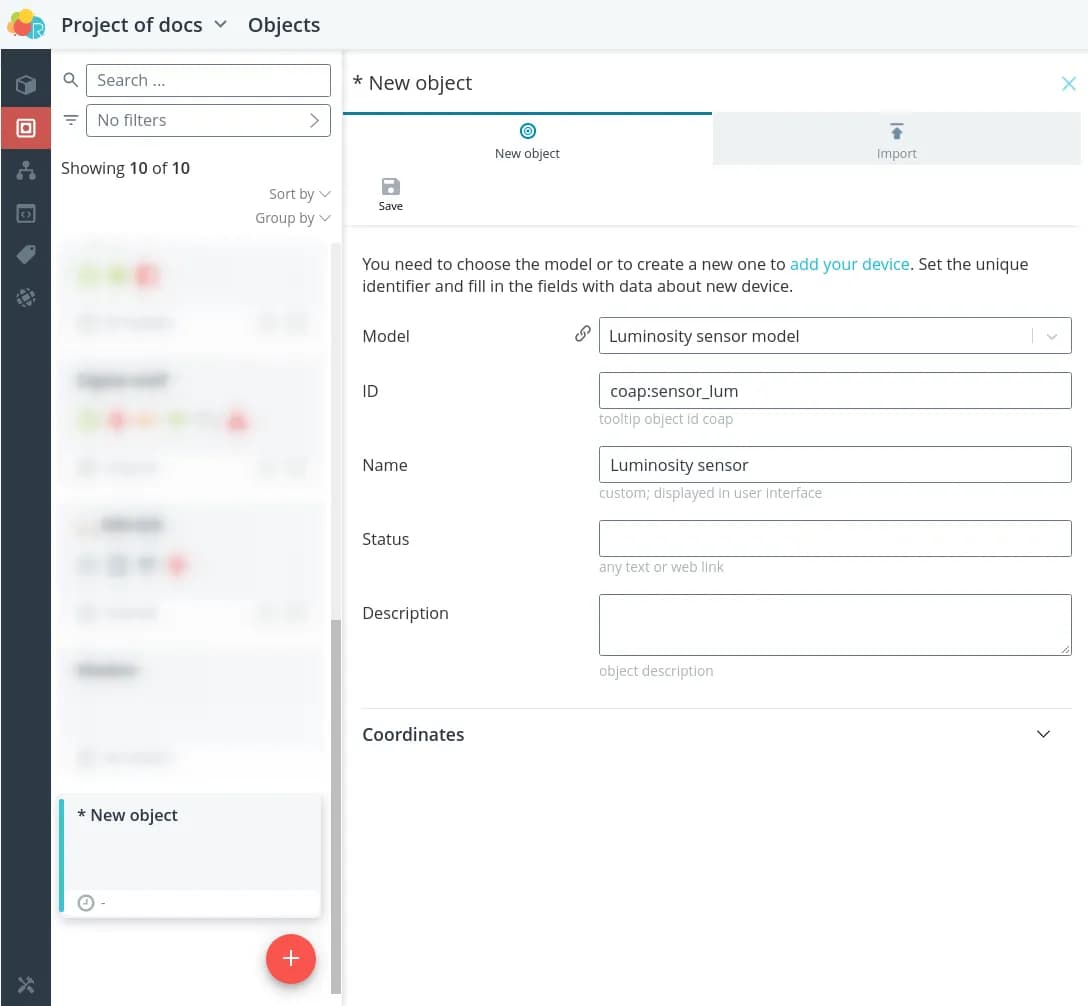
Task: Expand the Model selection dropdown
Action: pos(1051,337)
